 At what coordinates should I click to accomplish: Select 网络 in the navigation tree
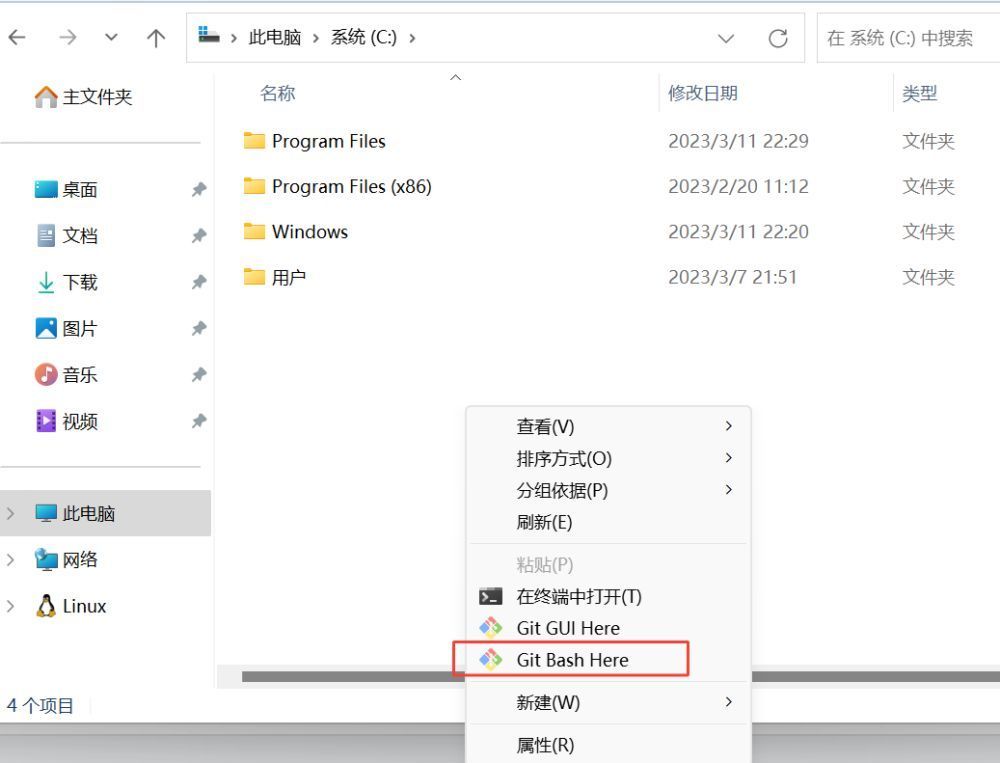66,559
